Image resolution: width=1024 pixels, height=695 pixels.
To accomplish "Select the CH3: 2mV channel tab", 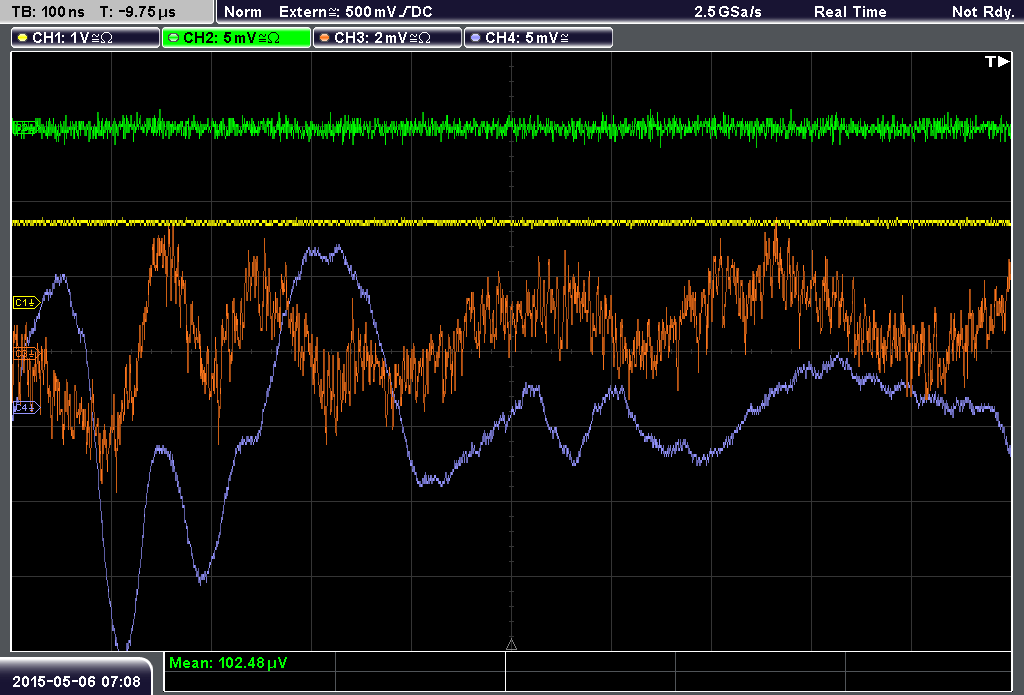I will click(x=387, y=38).
